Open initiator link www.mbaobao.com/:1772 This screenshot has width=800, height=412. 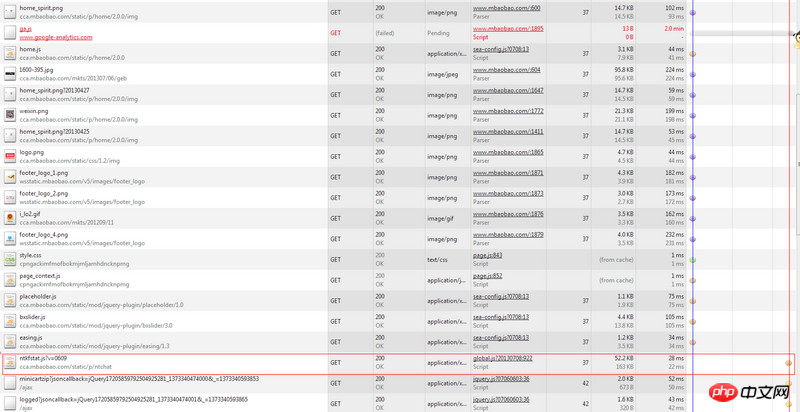tap(508, 111)
